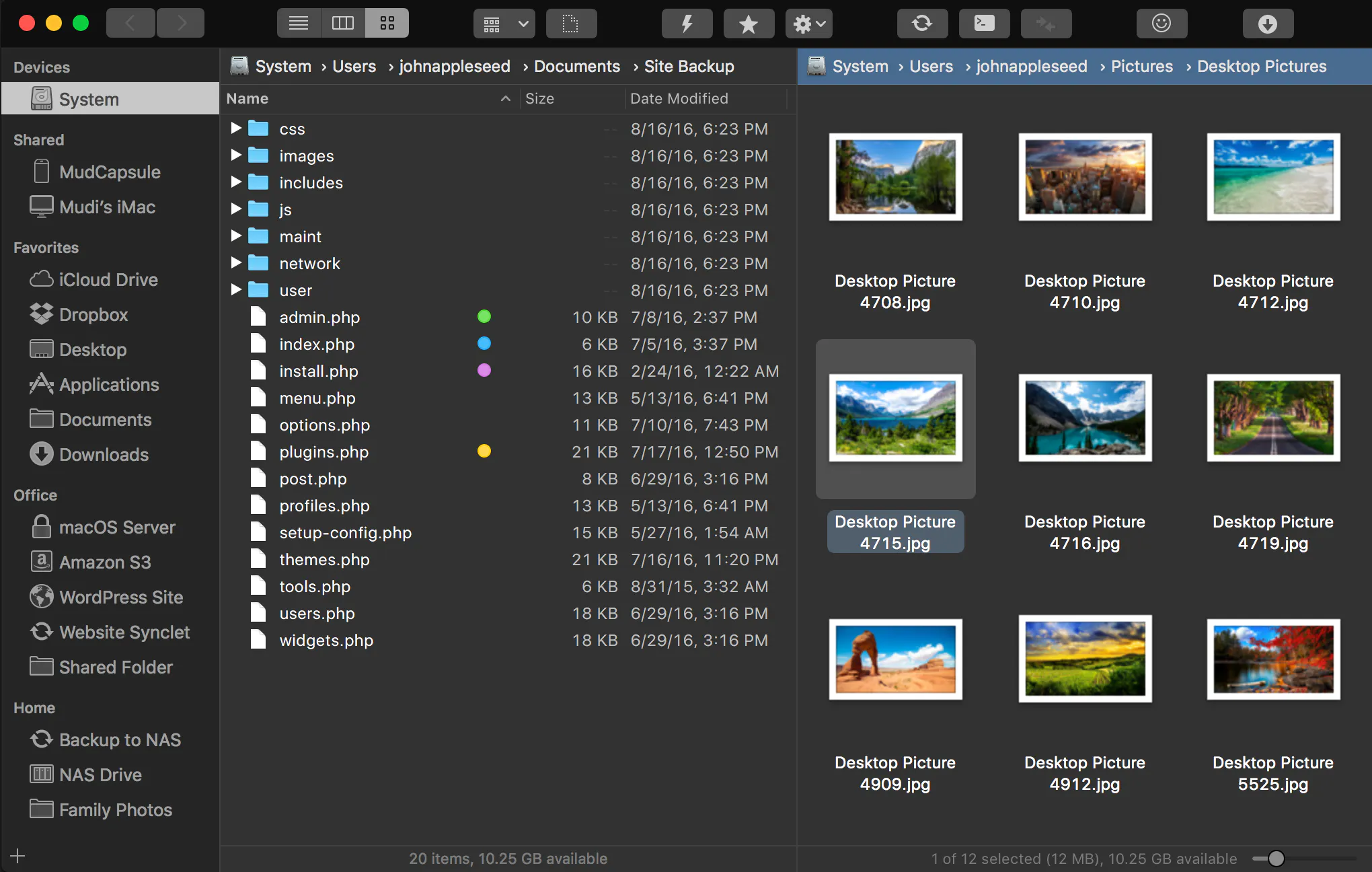The height and width of the screenshot is (872, 1372).
Task: Switch to column view mode
Action: pyautogui.click(x=343, y=24)
